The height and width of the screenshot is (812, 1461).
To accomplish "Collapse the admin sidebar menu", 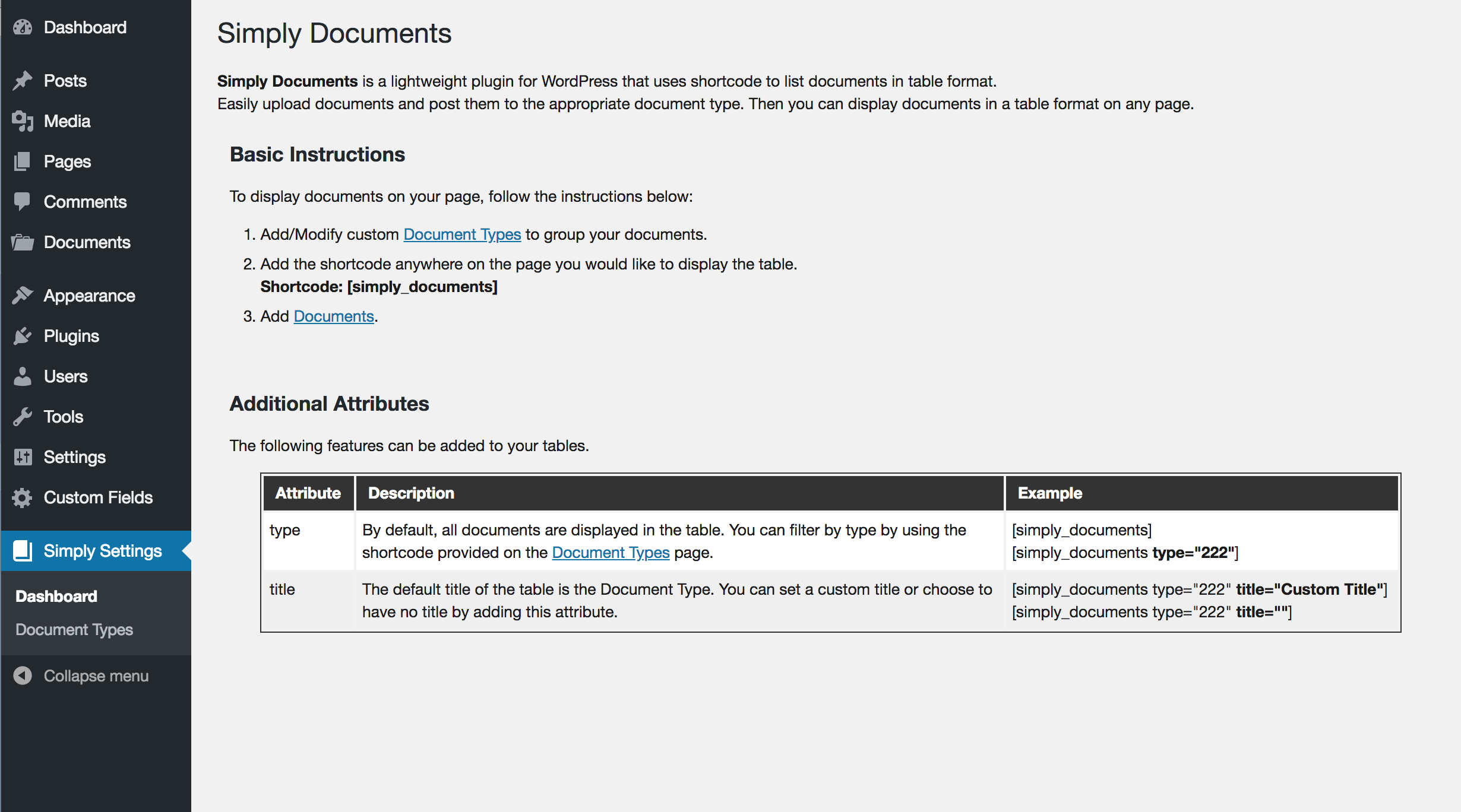I will pyautogui.click(x=81, y=676).
